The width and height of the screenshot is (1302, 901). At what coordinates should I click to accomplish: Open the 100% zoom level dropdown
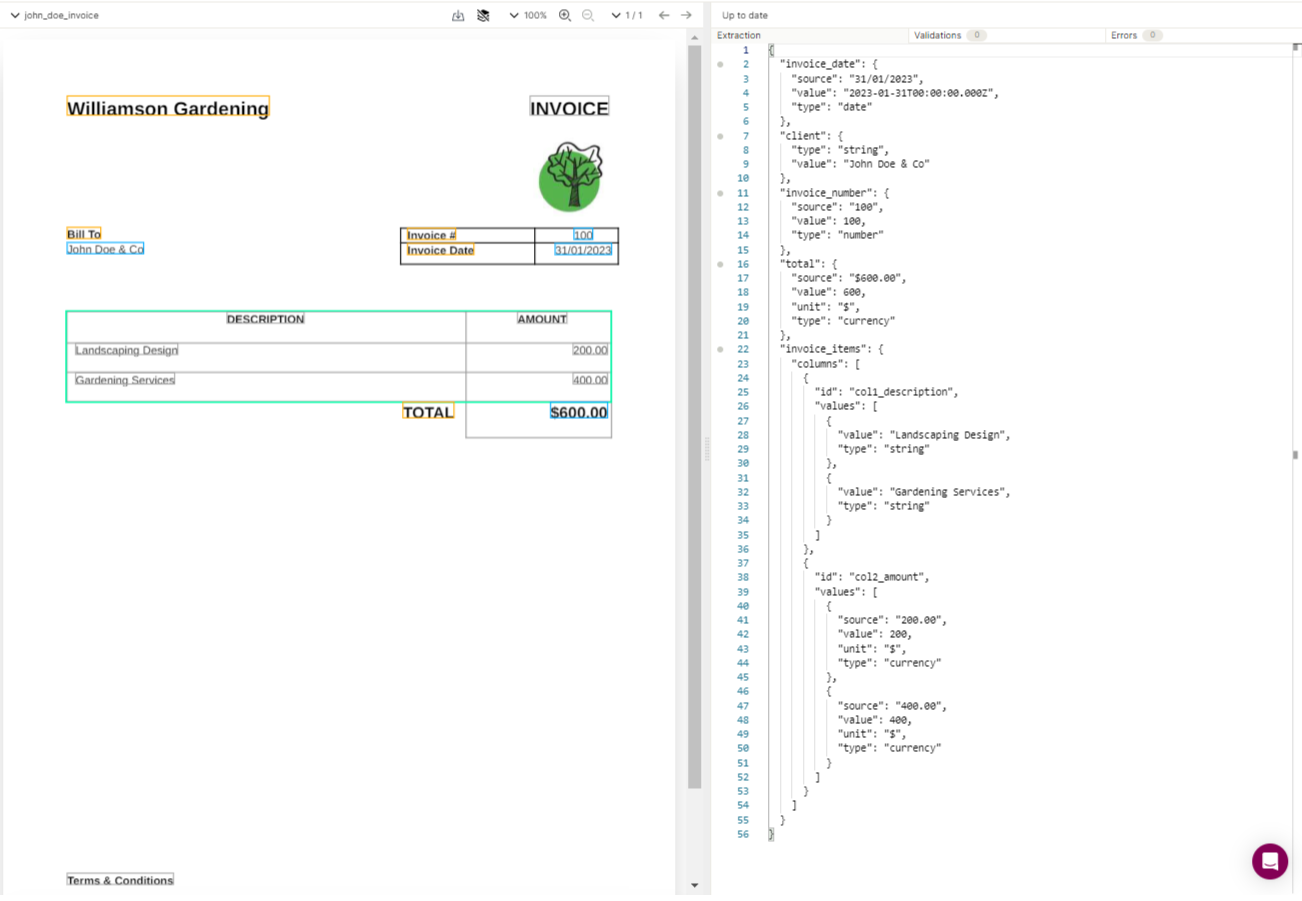click(528, 15)
